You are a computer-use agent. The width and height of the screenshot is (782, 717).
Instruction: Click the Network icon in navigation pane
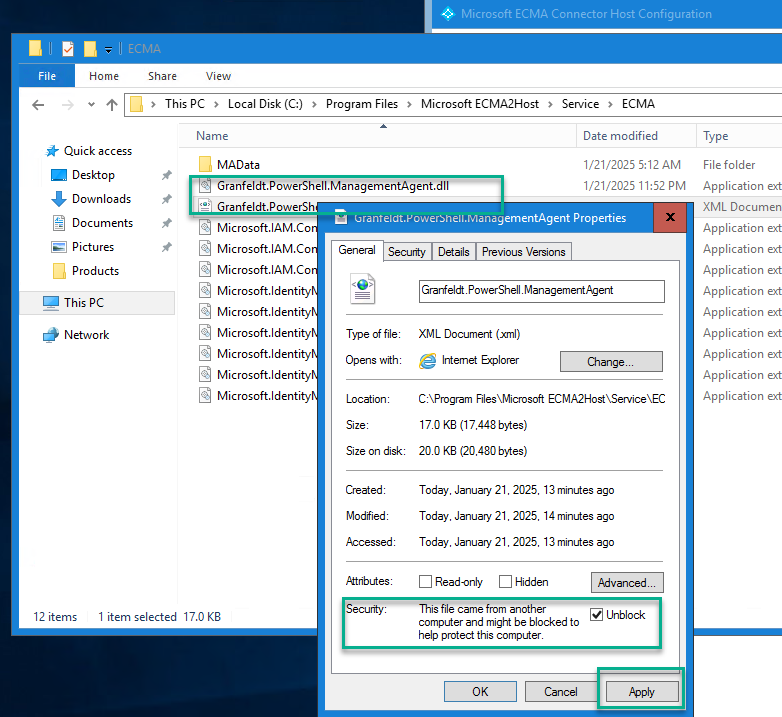51,335
